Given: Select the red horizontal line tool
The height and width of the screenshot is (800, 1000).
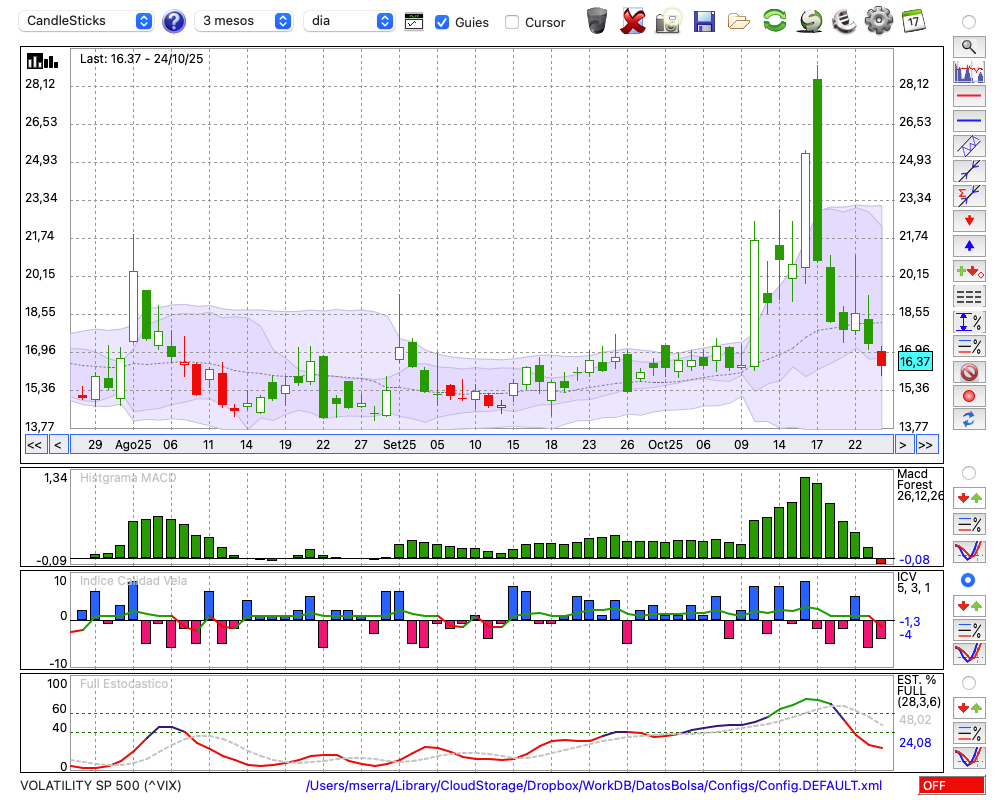Looking at the screenshot, I should 968,96.
